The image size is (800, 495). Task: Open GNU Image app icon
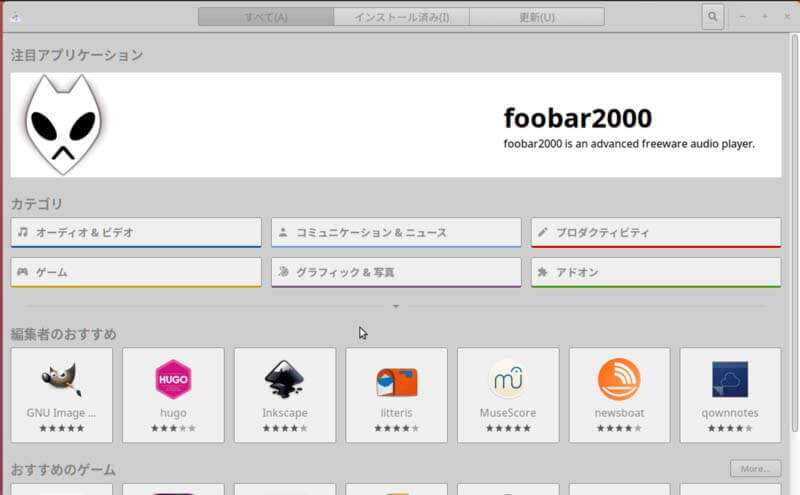tap(61, 380)
